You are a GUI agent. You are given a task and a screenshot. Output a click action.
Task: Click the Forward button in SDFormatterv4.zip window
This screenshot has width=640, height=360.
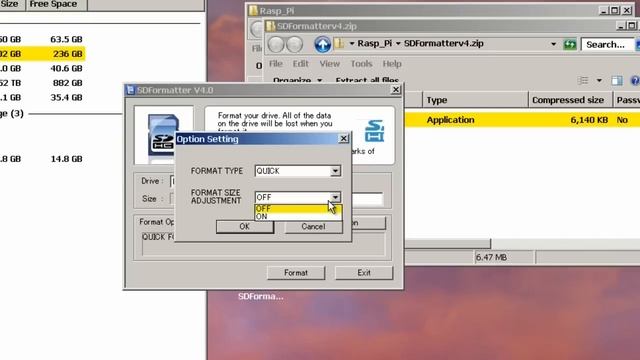pyautogui.click(x=294, y=44)
